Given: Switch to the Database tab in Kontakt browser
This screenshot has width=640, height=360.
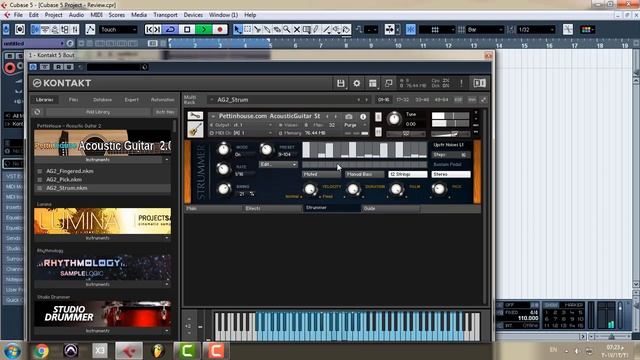Looking at the screenshot, I should click(x=102, y=100).
